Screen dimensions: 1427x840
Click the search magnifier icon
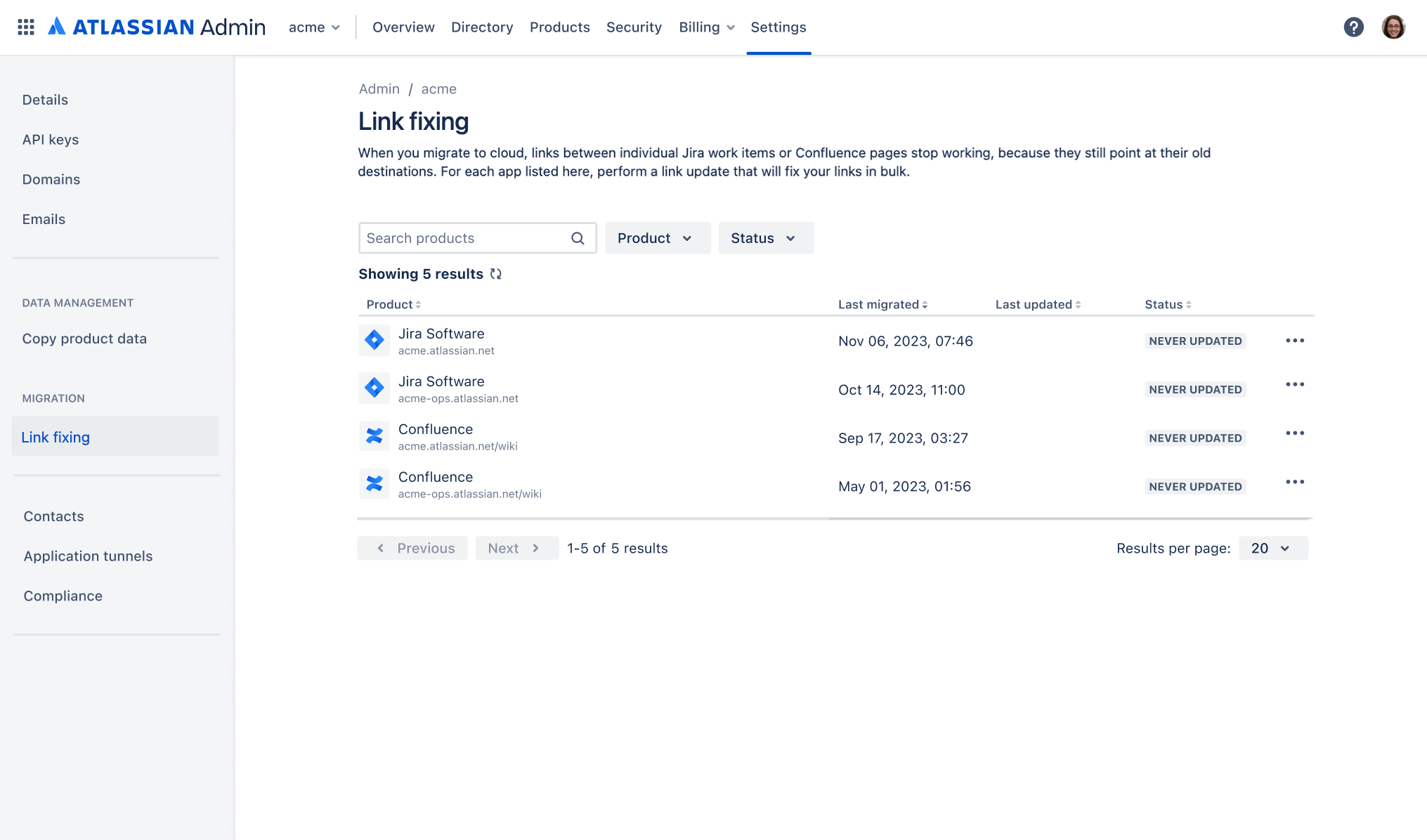[578, 238]
